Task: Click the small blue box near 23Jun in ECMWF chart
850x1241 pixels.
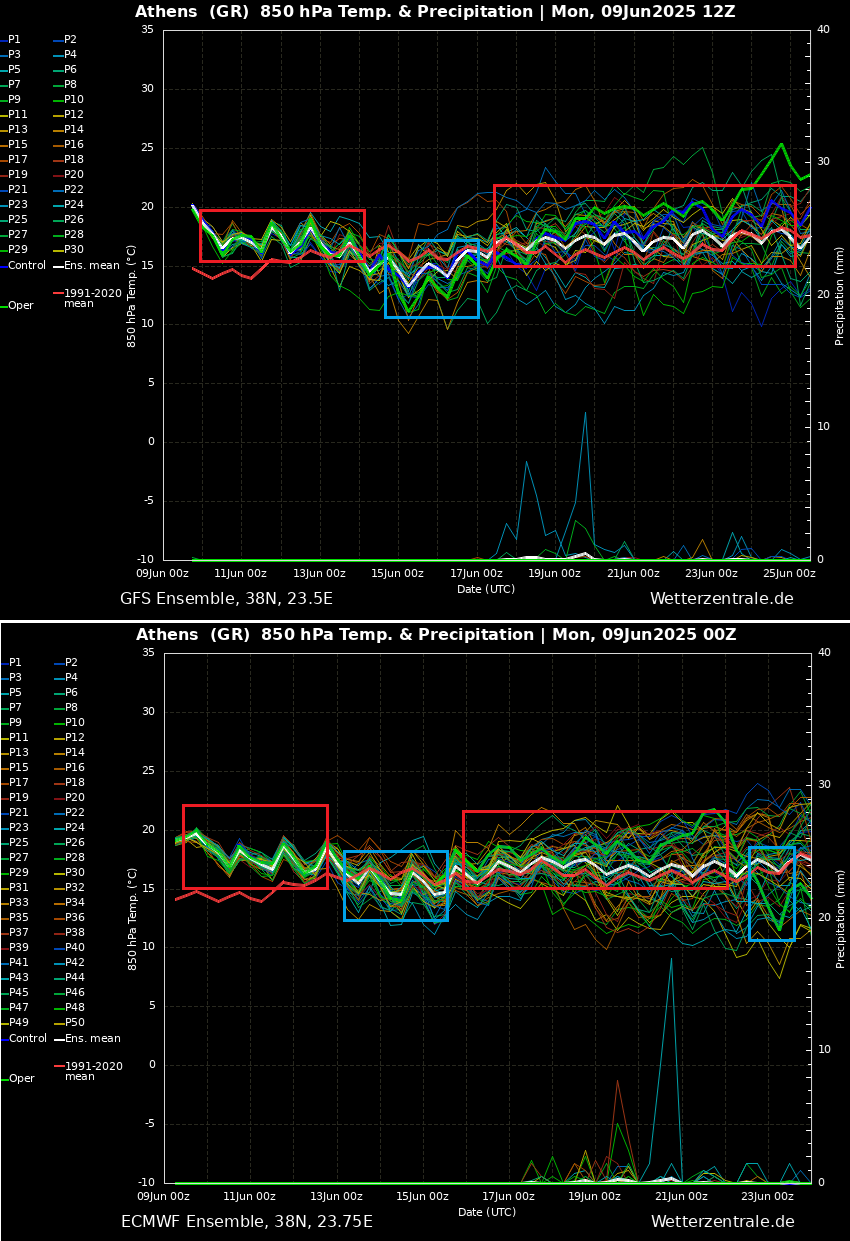Action: [772, 893]
